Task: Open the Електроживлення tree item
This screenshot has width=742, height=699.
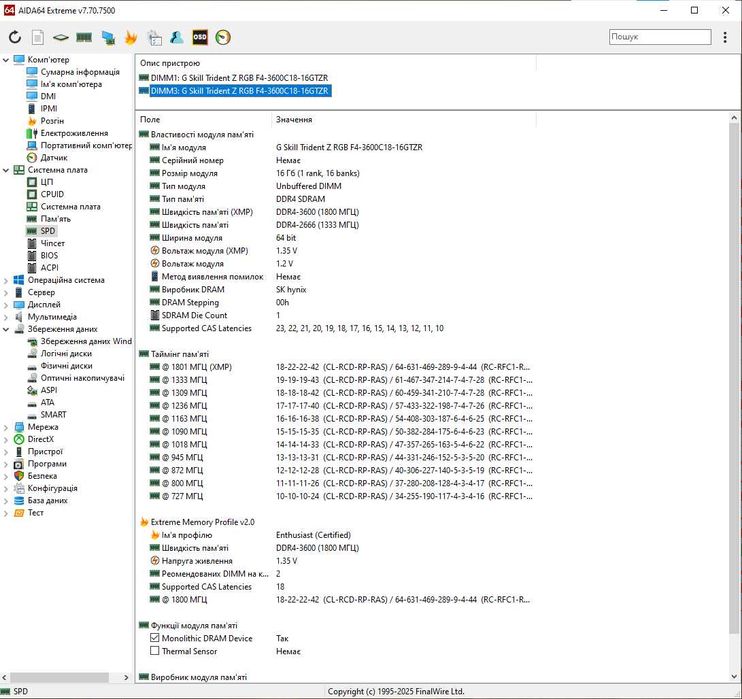Action: (x=74, y=133)
